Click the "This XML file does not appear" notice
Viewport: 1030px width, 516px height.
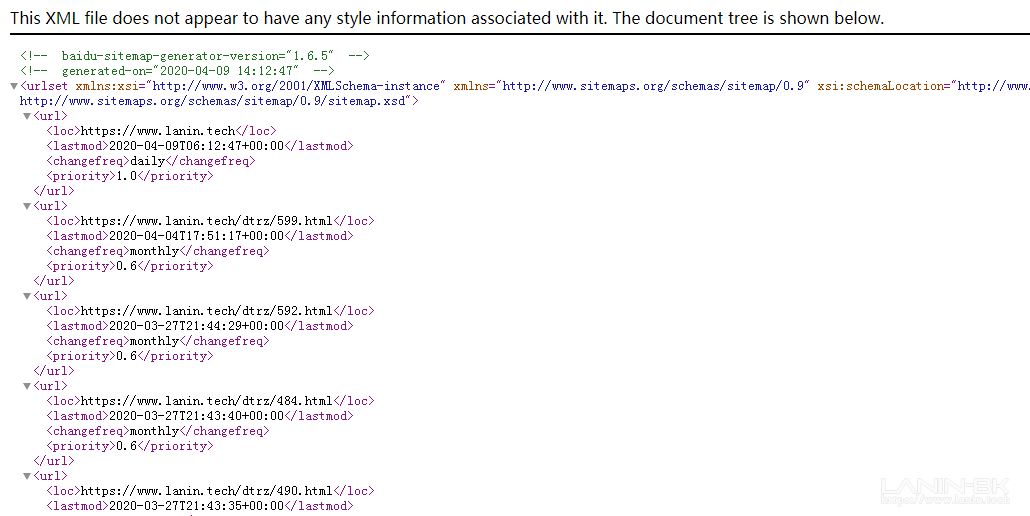[x=447, y=18]
